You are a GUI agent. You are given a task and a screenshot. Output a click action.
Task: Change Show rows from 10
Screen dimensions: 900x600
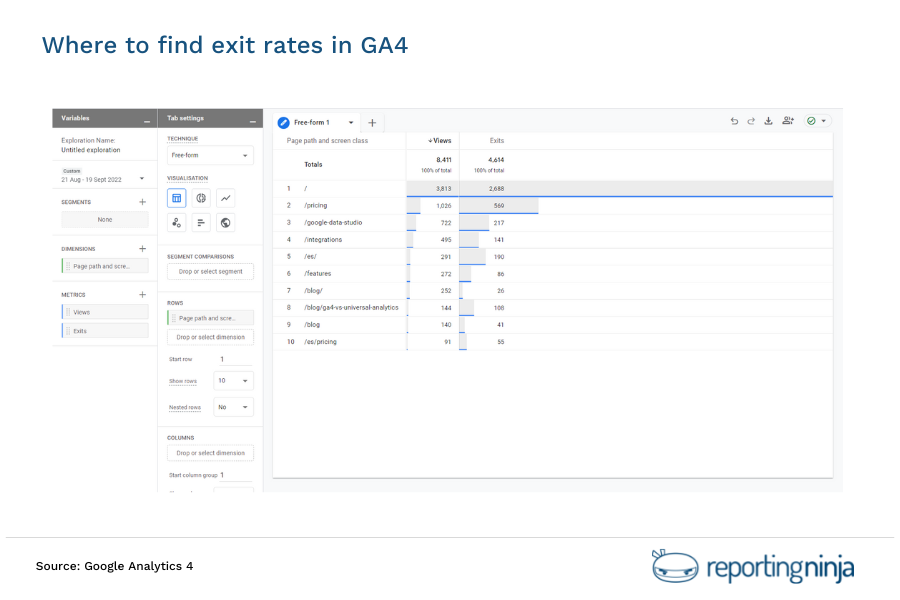tap(235, 381)
